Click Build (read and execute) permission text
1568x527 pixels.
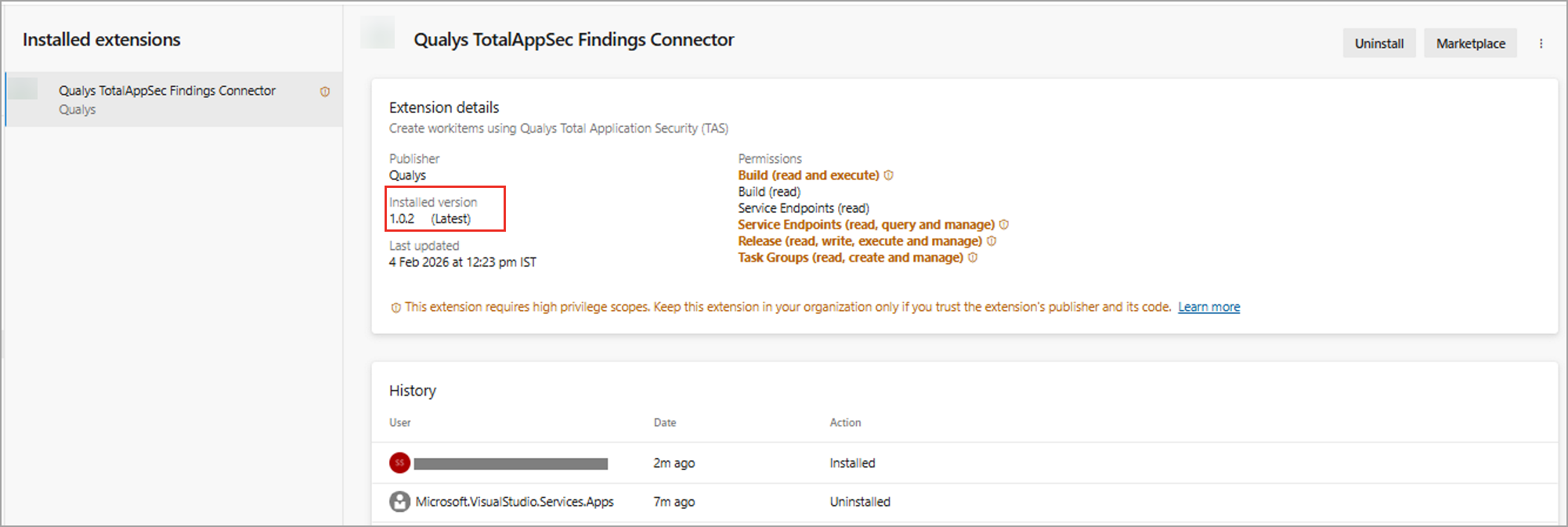coord(808,175)
